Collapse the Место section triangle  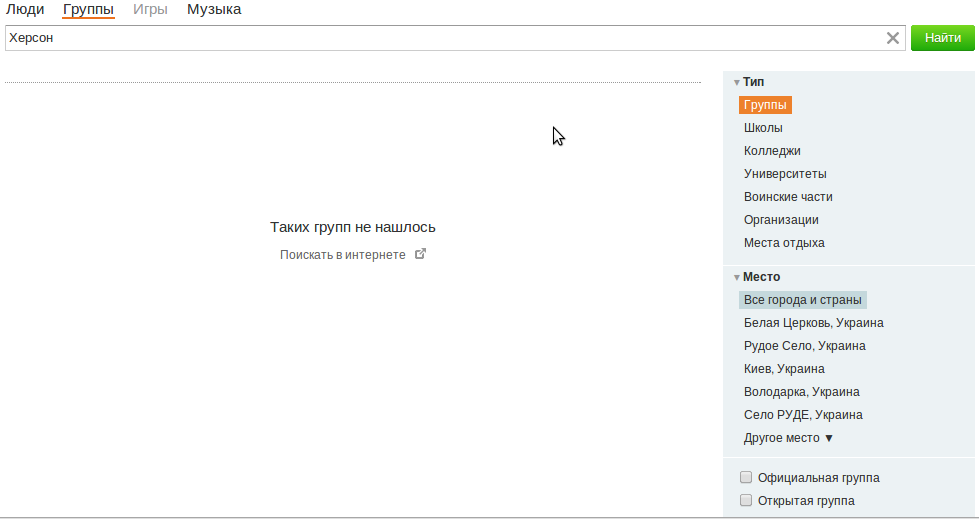(x=737, y=277)
